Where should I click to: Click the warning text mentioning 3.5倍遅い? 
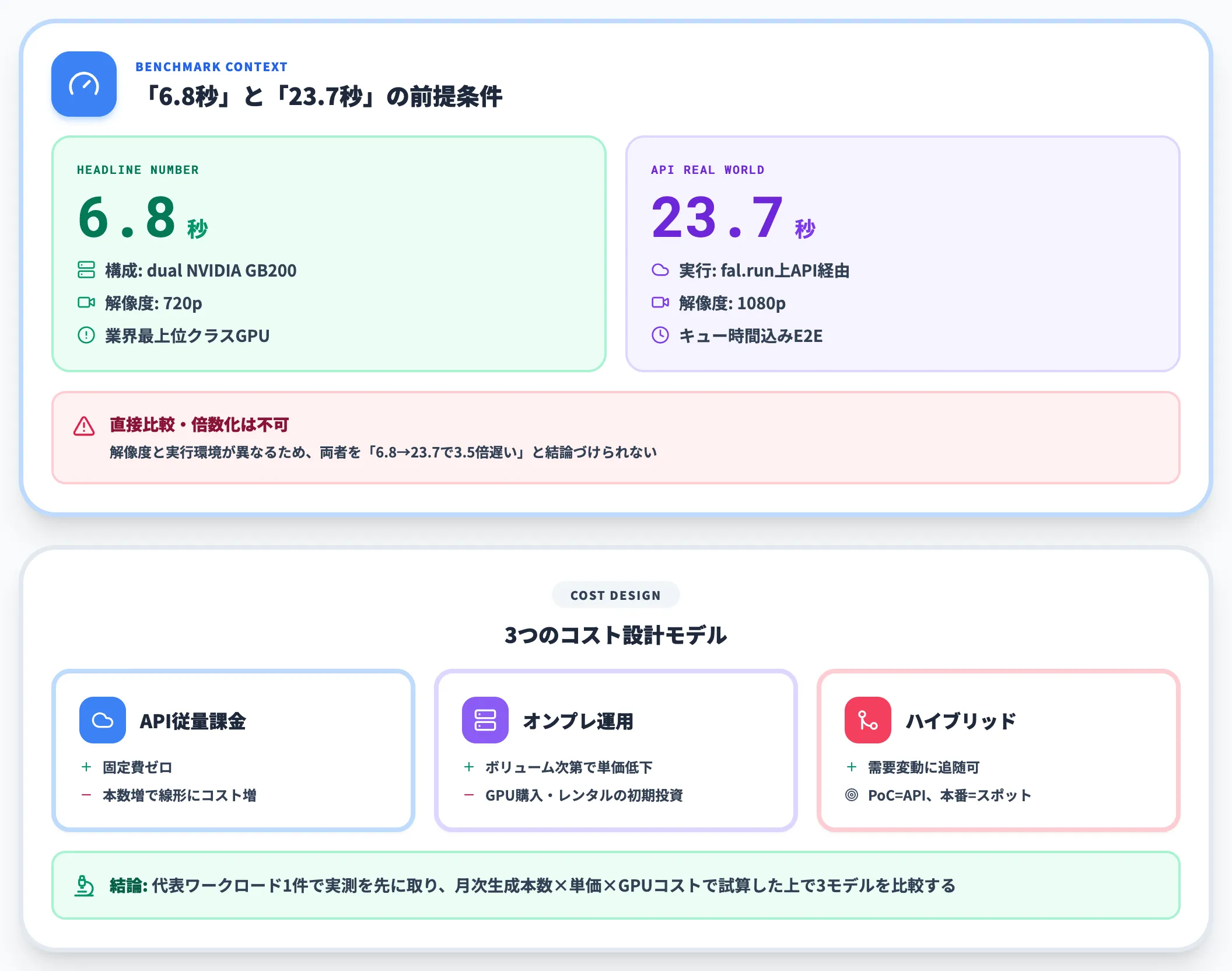[x=383, y=452]
